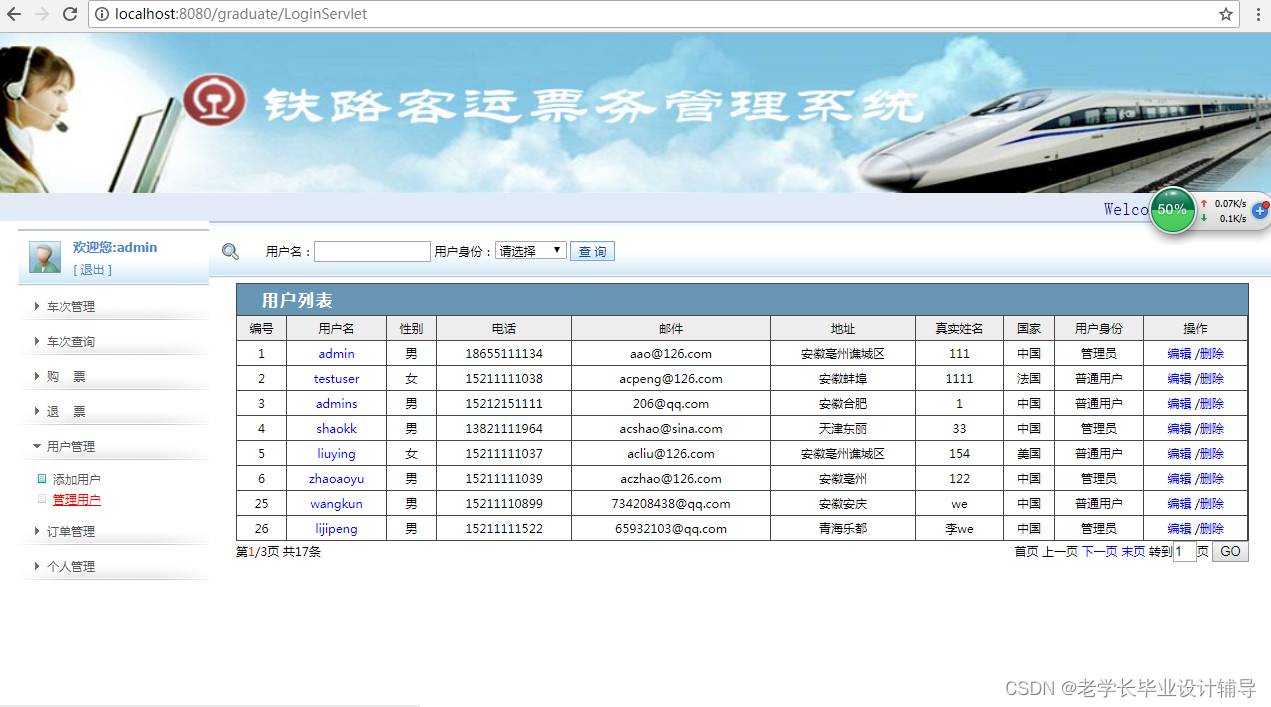Select the 管理用户 menu item
This screenshot has height=707, width=1271.
[77, 499]
